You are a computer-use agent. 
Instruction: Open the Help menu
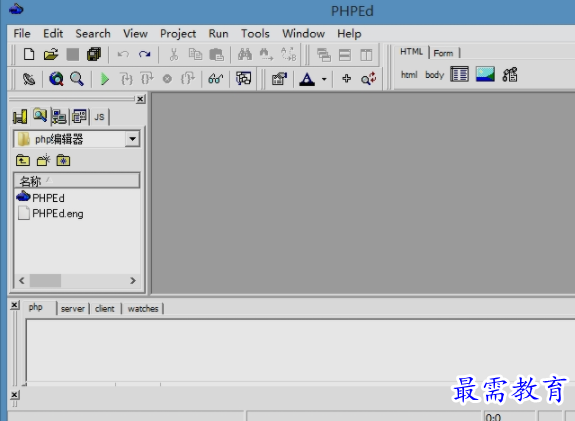(349, 34)
